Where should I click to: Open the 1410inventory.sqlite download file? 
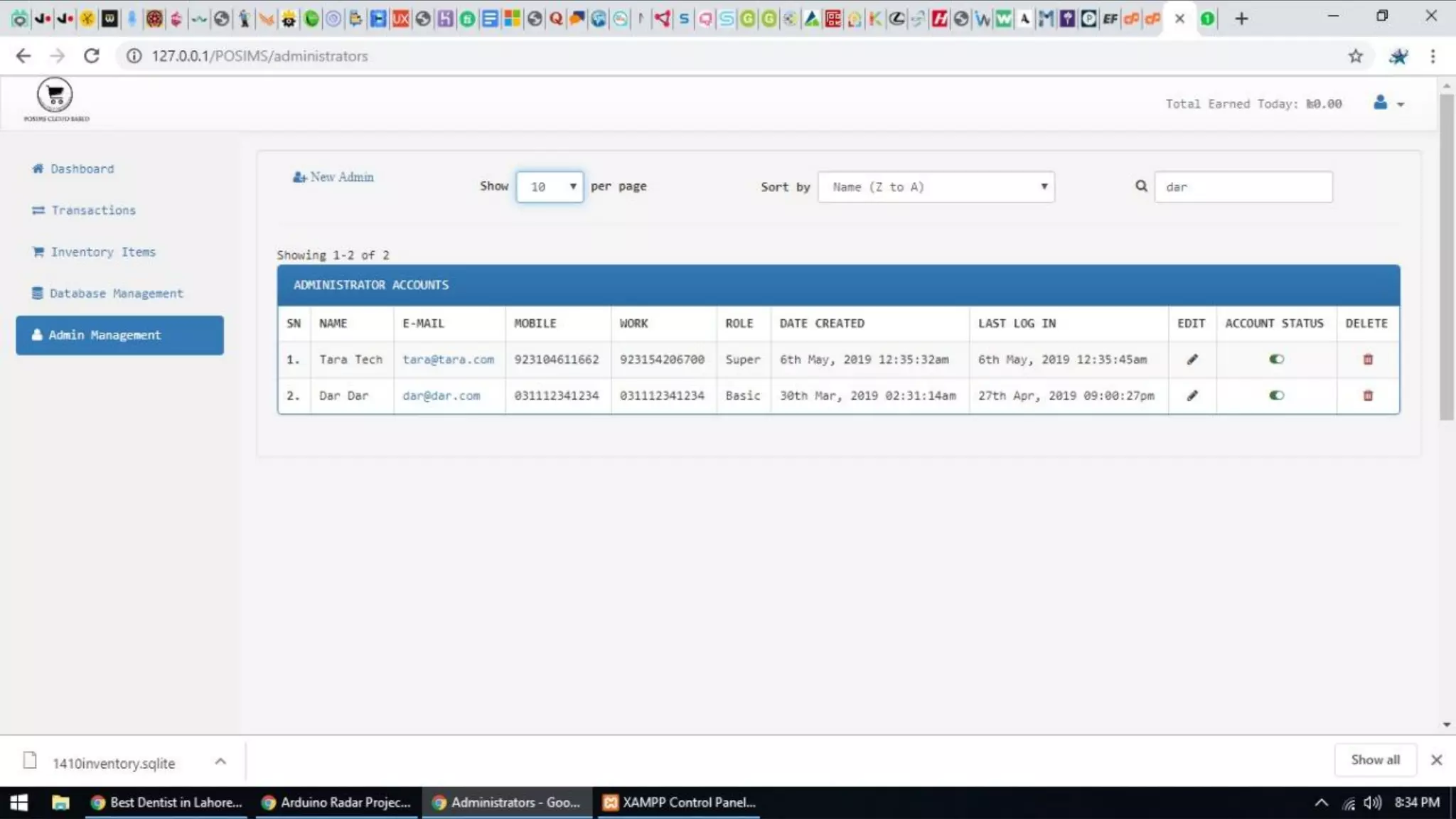(x=113, y=763)
